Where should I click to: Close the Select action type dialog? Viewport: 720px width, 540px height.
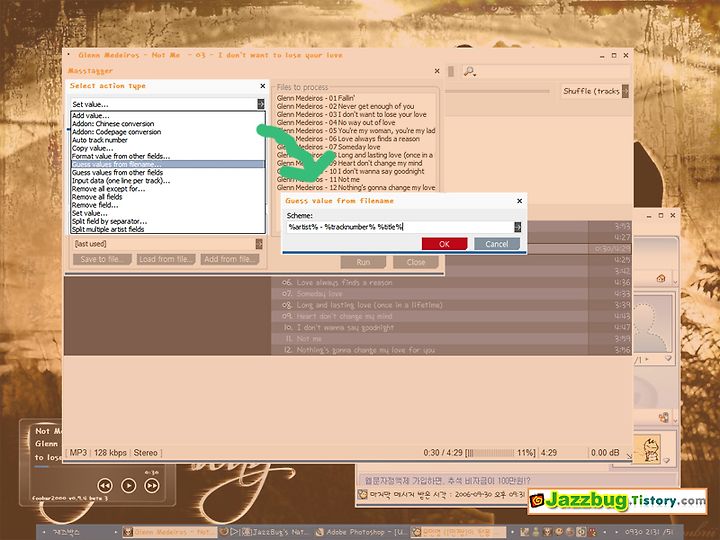(263, 86)
